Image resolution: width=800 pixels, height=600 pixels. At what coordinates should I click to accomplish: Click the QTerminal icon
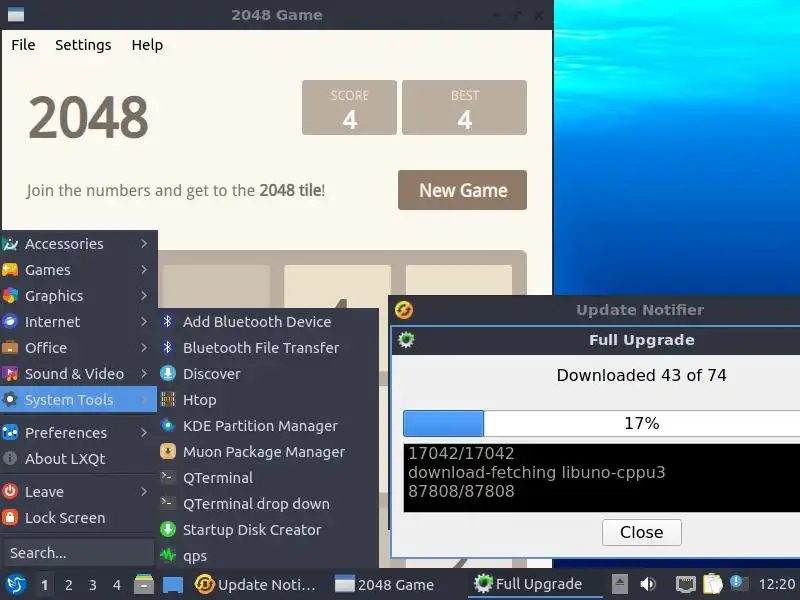(168, 478)
